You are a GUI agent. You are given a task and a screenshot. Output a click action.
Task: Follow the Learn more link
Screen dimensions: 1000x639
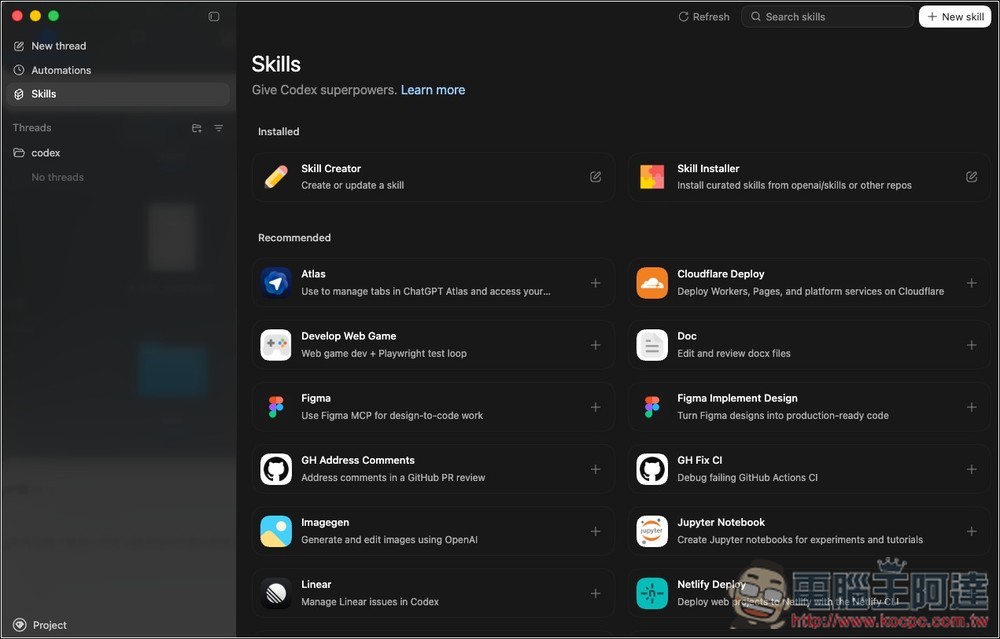pos(432,90)
